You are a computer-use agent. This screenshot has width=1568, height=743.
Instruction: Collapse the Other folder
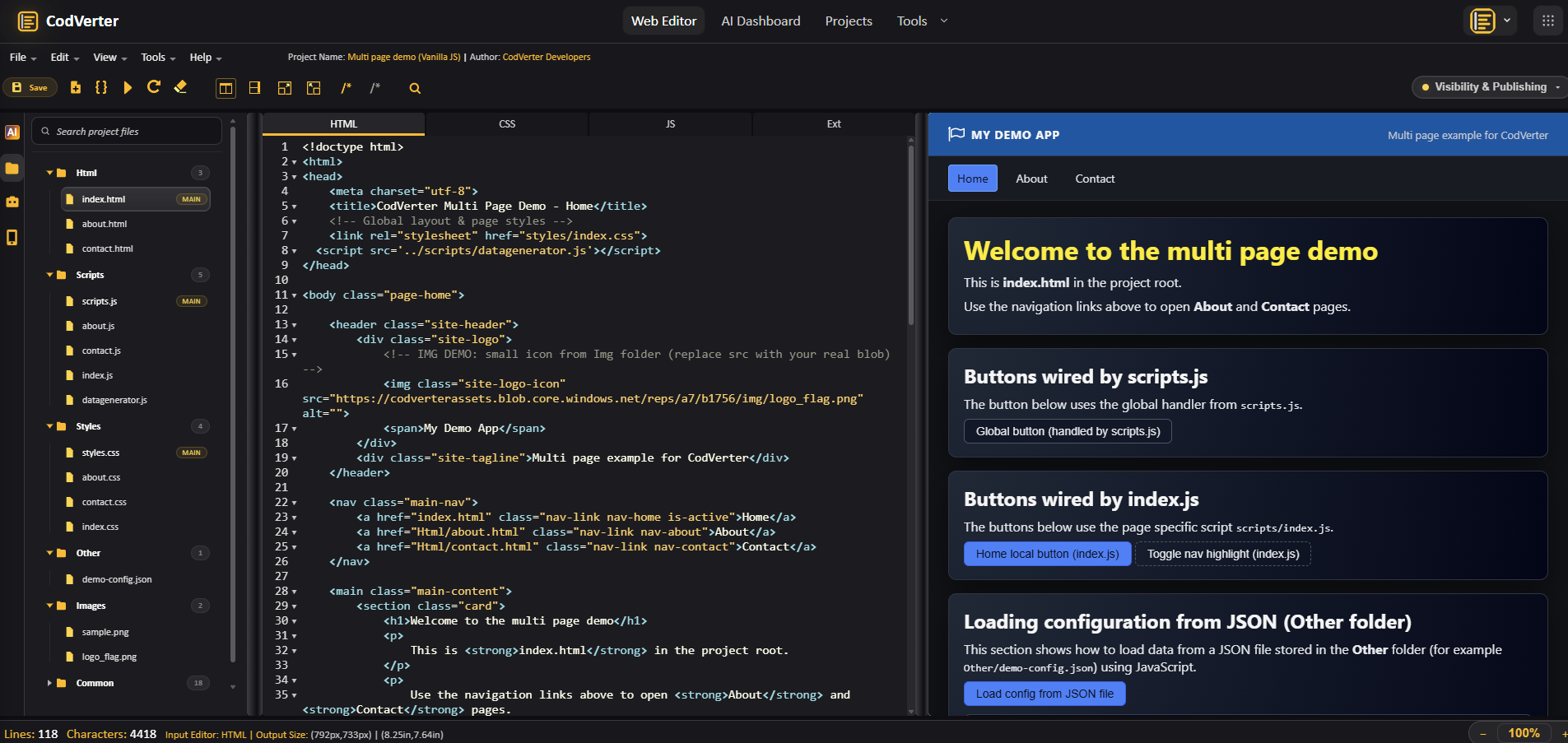[49, 553]
